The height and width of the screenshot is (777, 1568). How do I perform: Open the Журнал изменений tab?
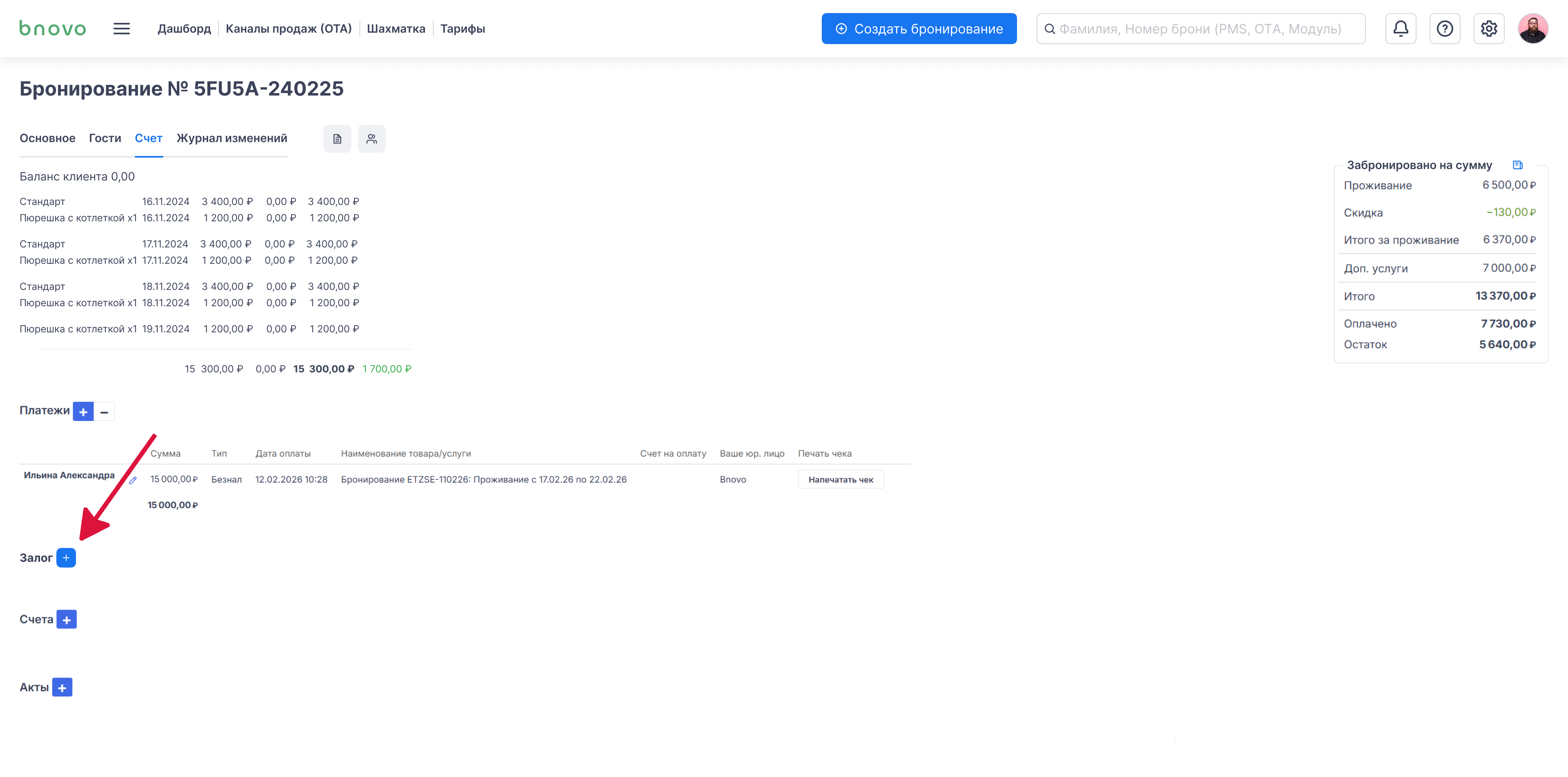[x=231, y=138]
